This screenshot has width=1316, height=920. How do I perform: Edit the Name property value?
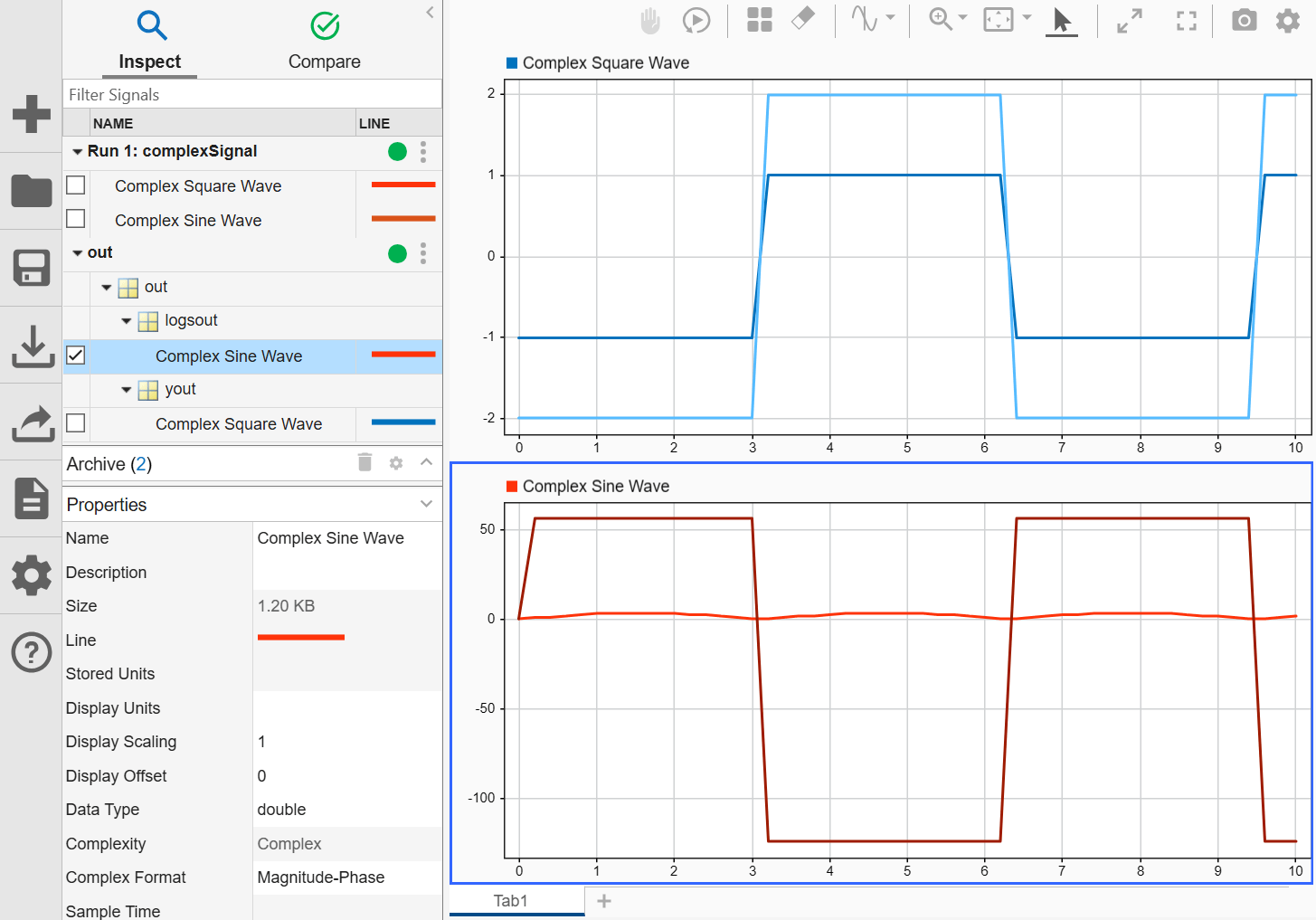point(347,538)
